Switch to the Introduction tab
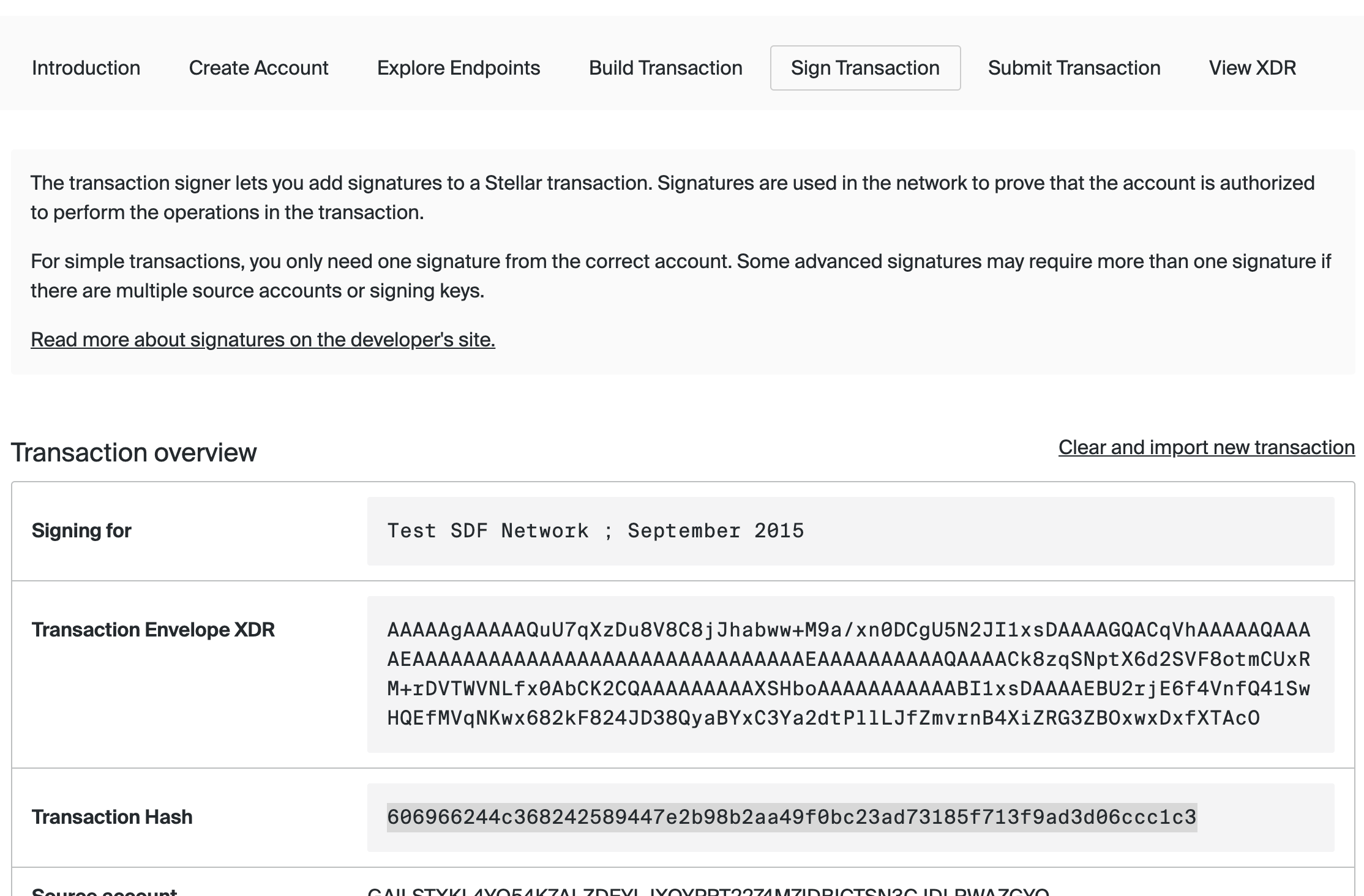The height and width of the screenshot is (896, 1364). (x=86, y=68)
